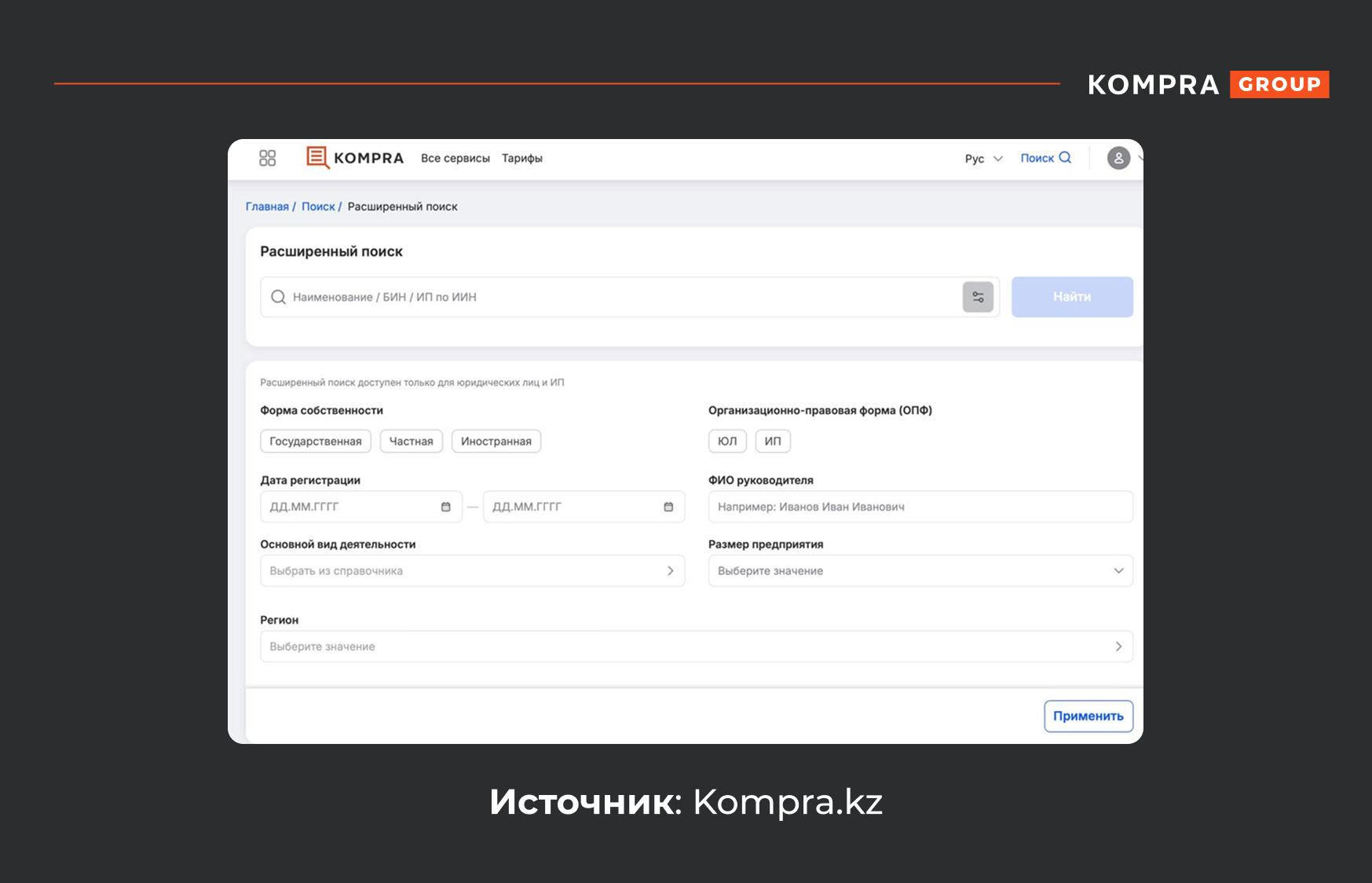
Task: Go to the Тарифы menu item
Action: [522, 159]
